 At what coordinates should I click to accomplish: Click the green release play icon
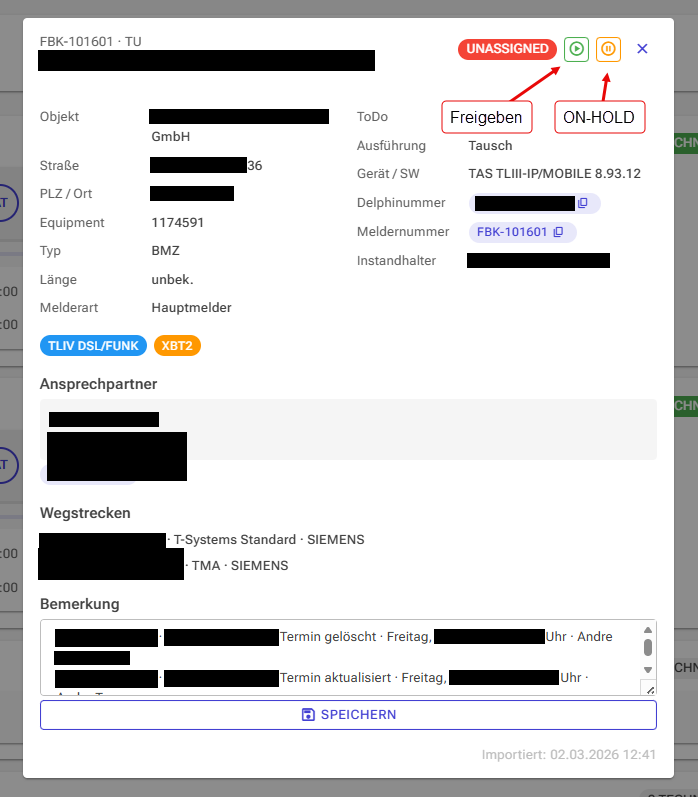tap(576, 49)
